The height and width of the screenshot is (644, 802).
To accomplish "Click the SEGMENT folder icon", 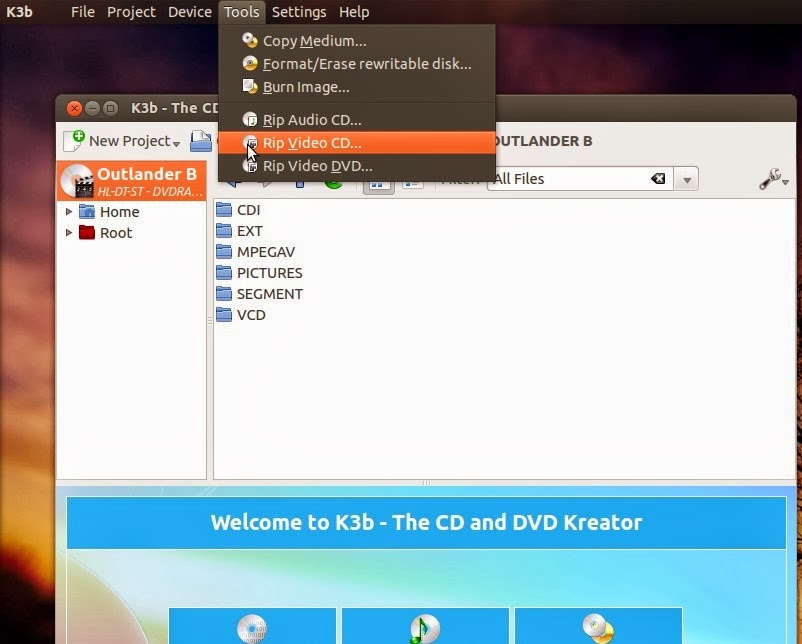I will click(224, 293).
